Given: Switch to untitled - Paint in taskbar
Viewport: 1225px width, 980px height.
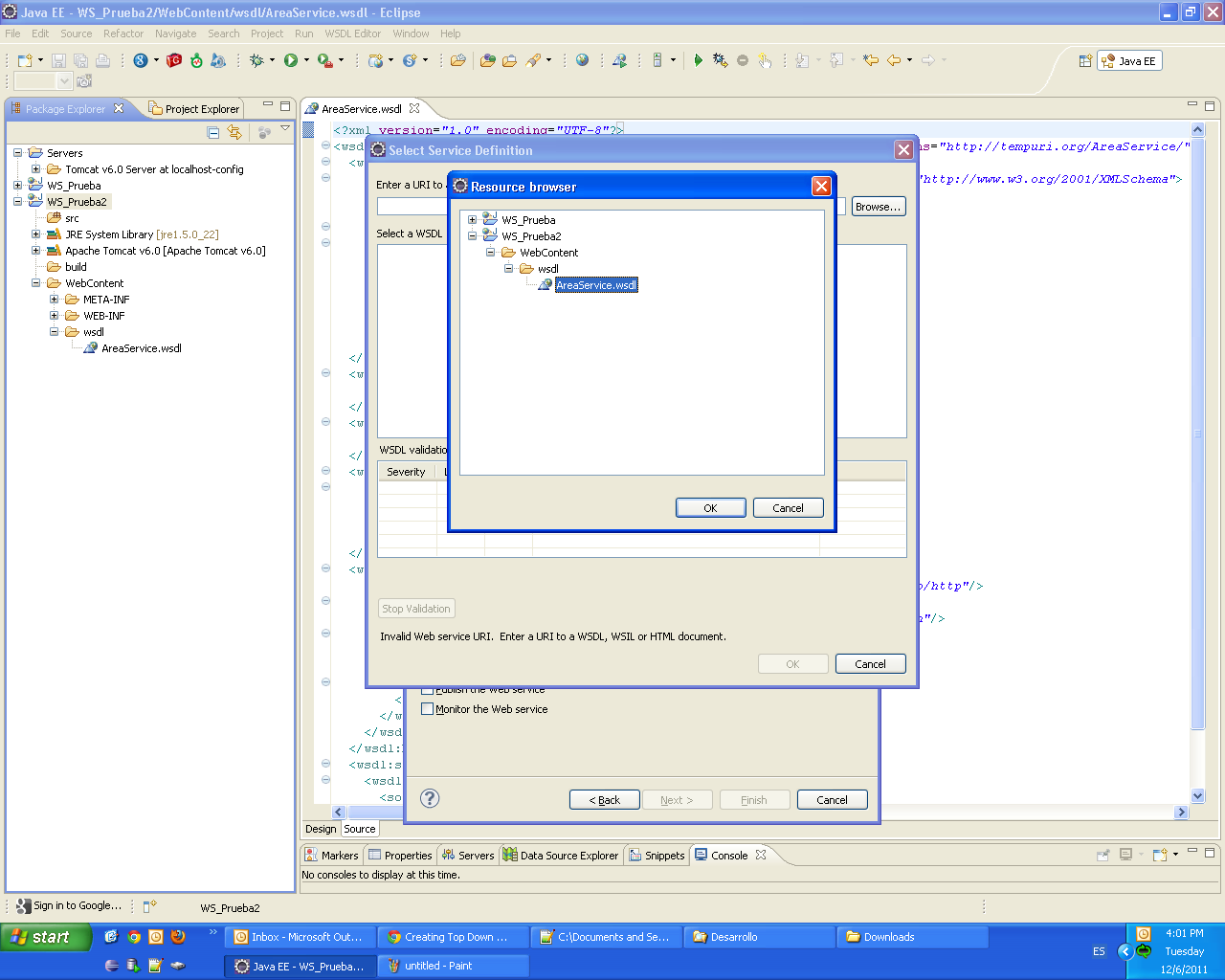Looking at the screenshot, I should point(455,966).
